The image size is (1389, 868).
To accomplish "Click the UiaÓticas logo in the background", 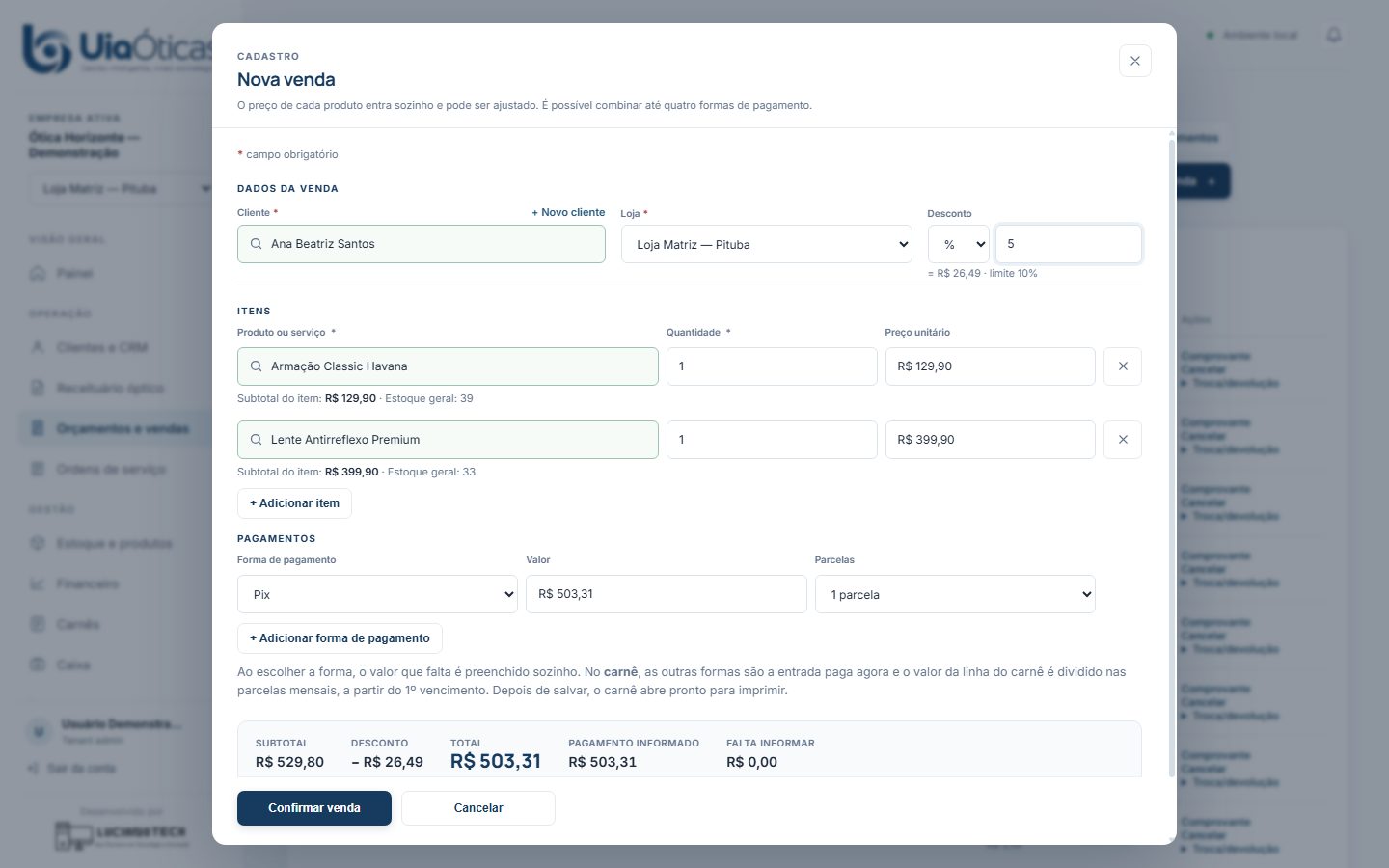I will click(x=116, y=48).
